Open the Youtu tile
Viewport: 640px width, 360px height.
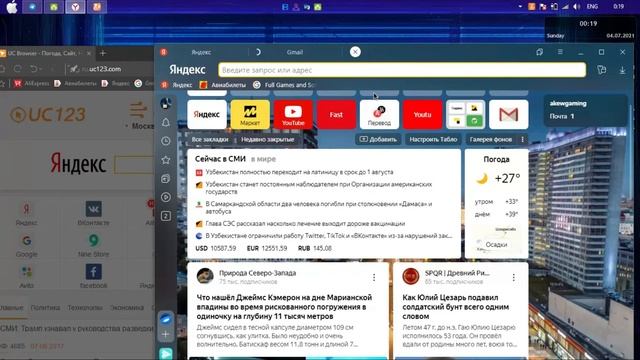(422, 114)
